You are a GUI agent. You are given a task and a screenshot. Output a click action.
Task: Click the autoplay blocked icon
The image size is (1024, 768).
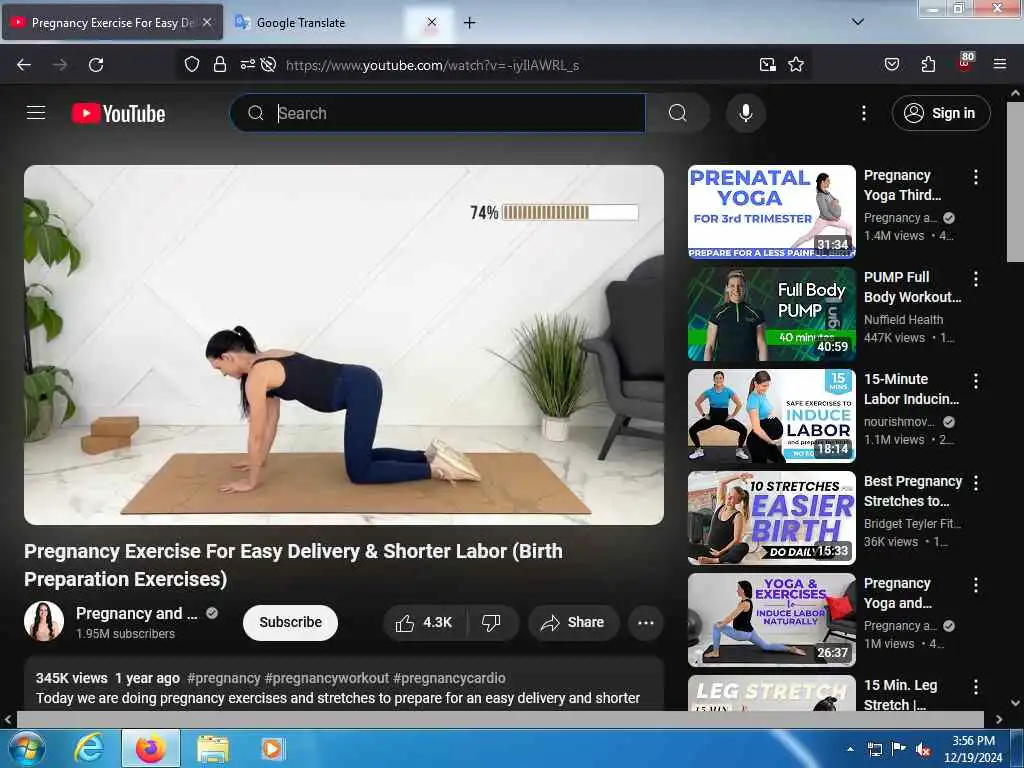click(268, 64)
